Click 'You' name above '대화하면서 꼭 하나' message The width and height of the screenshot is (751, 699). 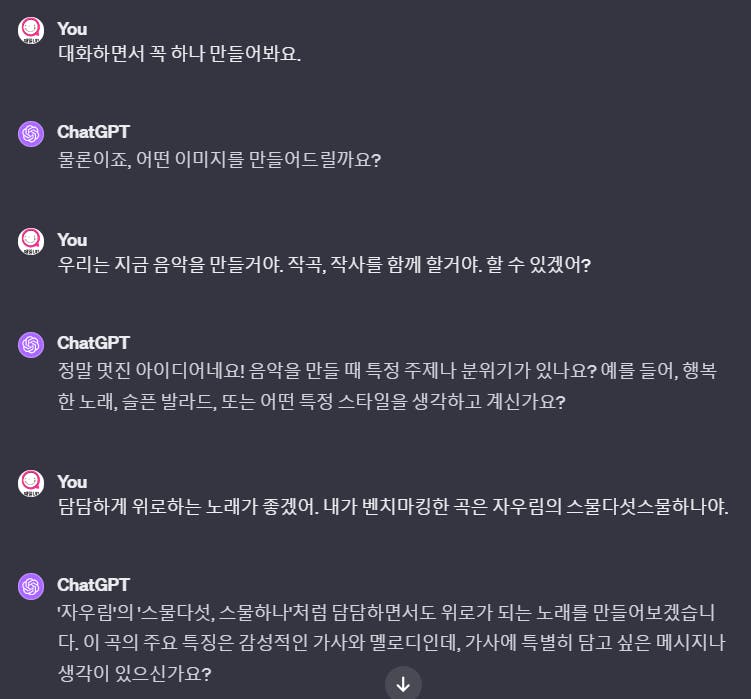[72, 29]
